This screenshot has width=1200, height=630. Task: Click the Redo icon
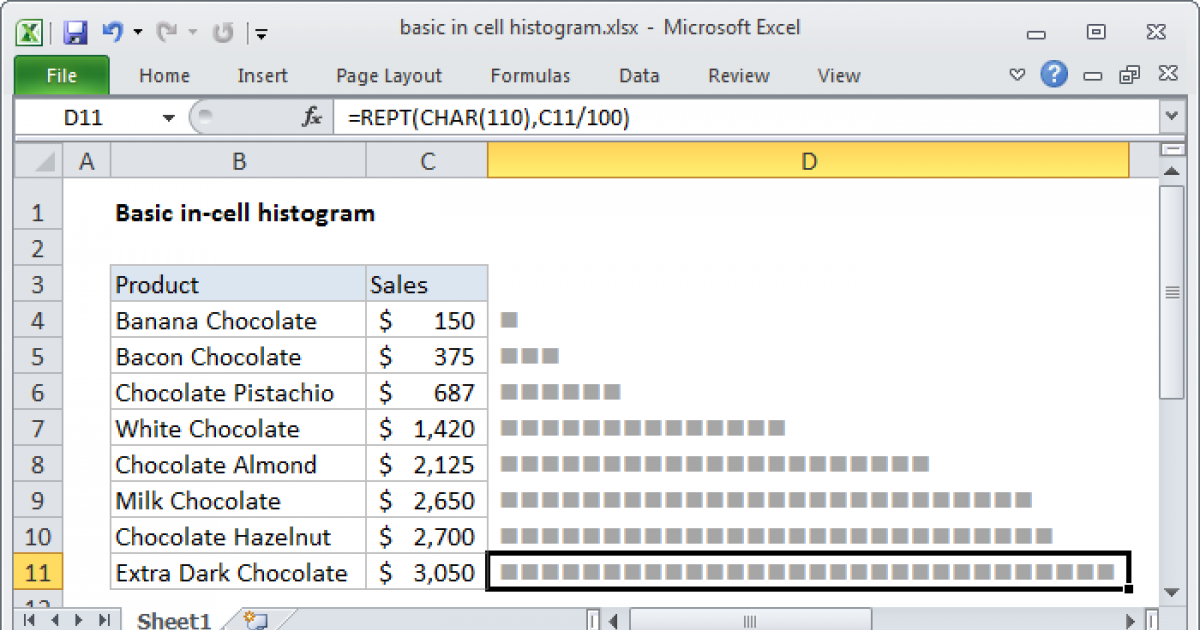coord(166,31)
